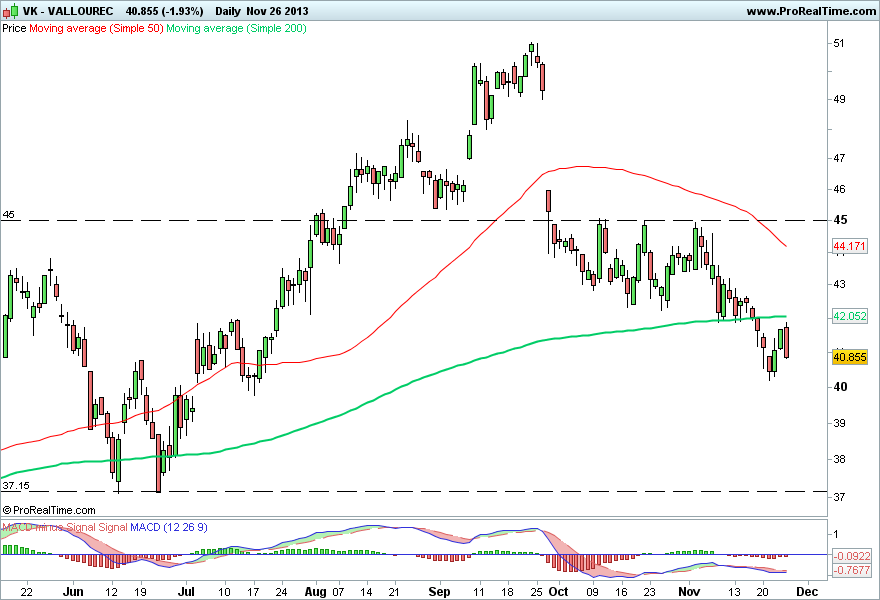
Task: Click the 11 date after Sep
Action: [478, 592]
